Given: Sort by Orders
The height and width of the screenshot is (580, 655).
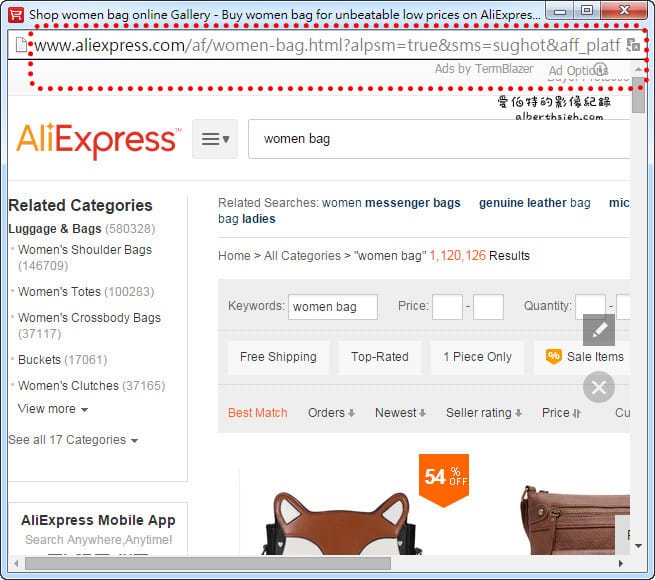Looking at the screenshot, I should coord(331,413).
